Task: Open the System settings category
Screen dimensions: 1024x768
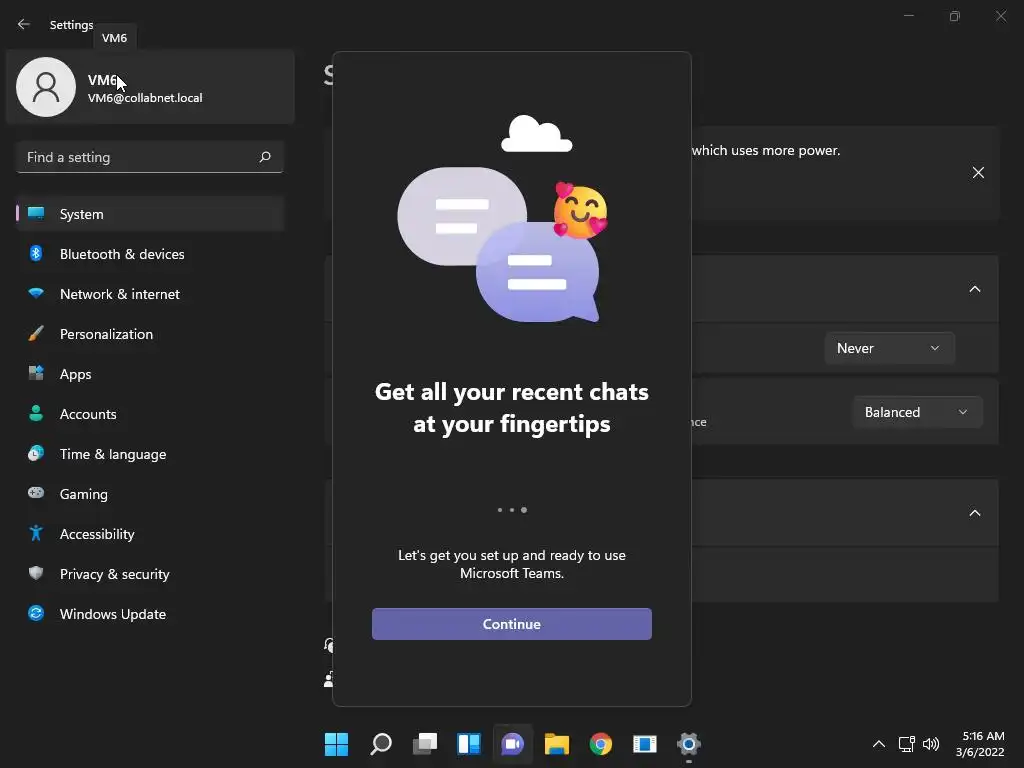Action: click(150, 214)
